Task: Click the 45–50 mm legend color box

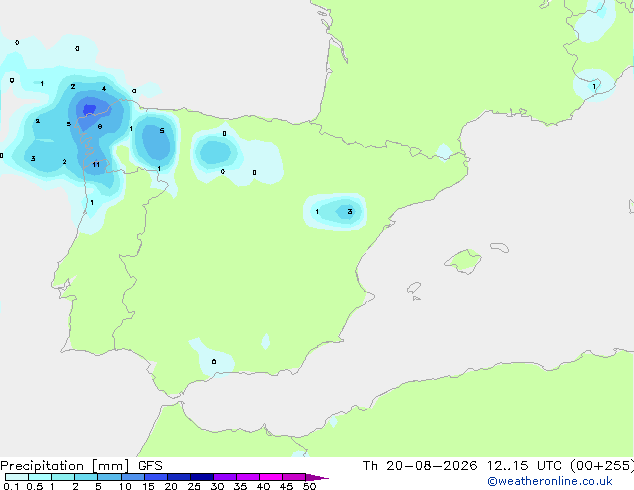Action: tap(294, 477)
